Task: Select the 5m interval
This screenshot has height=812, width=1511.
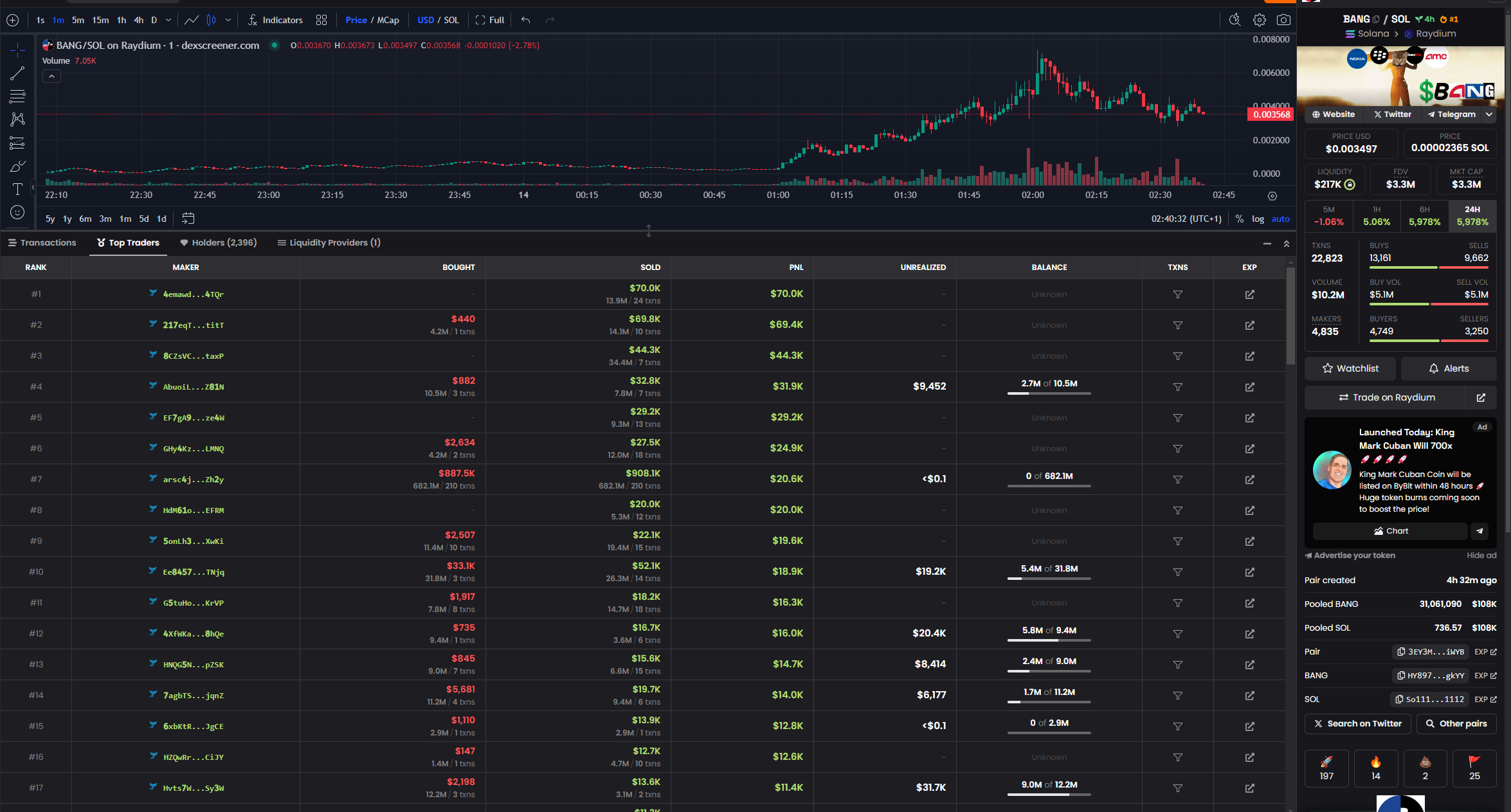Action: pyautogui.click(x=78, y=20)
